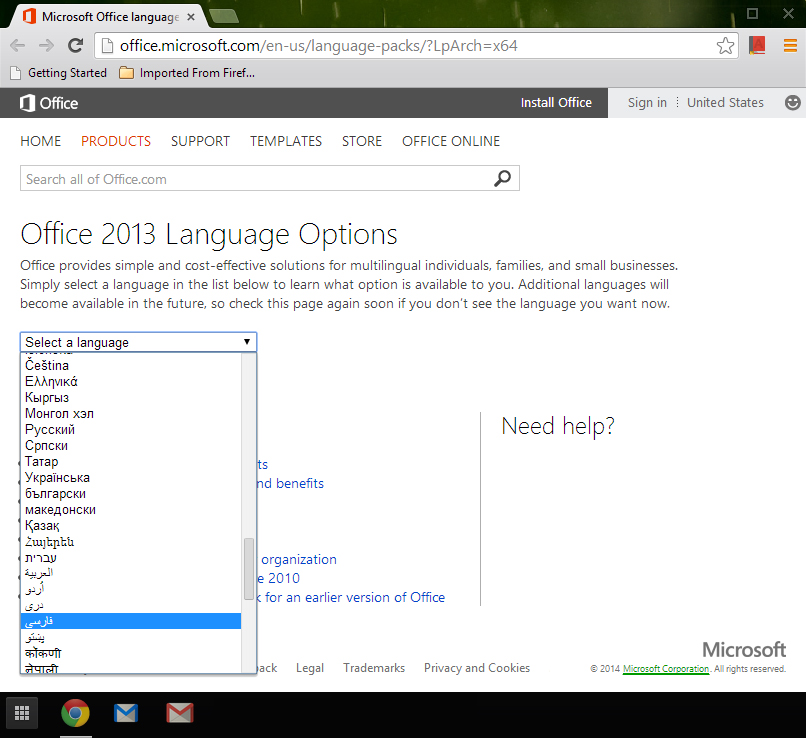Go to the TEMPLATES menu item
The height and width of the screenshot is (738, 806).
(286, 141)
